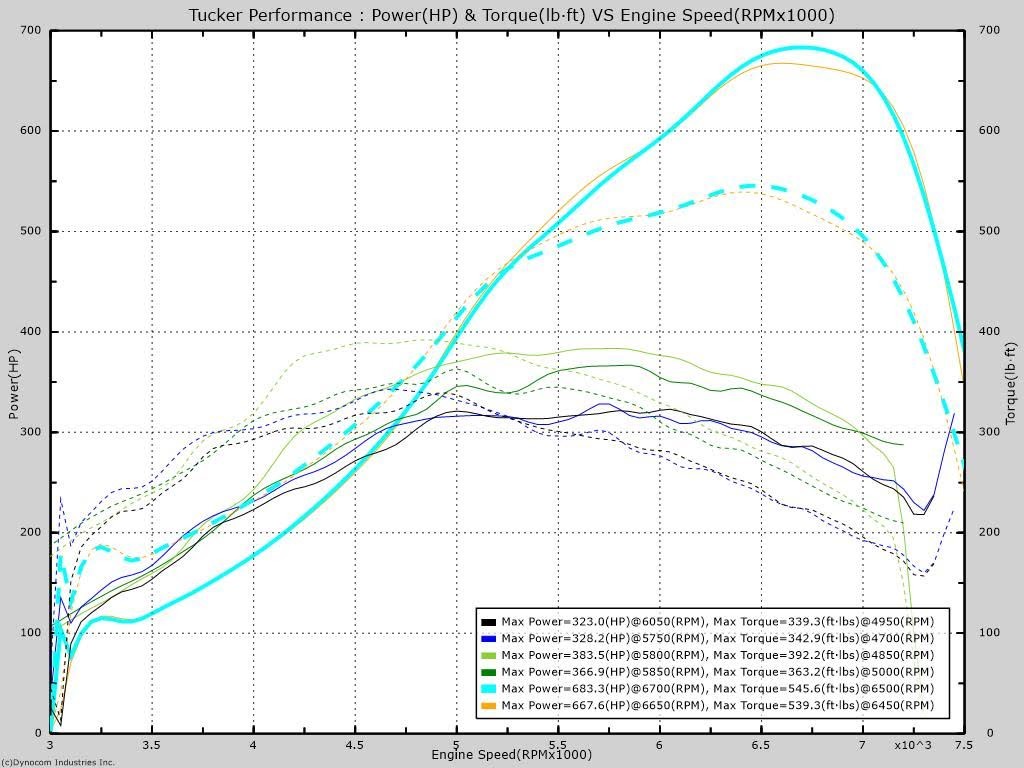Image resolution: width=1024 pixels, height=768 pixels.
Task: Click the '700' tick on the Power axis
Action: (x=31, y=30)
